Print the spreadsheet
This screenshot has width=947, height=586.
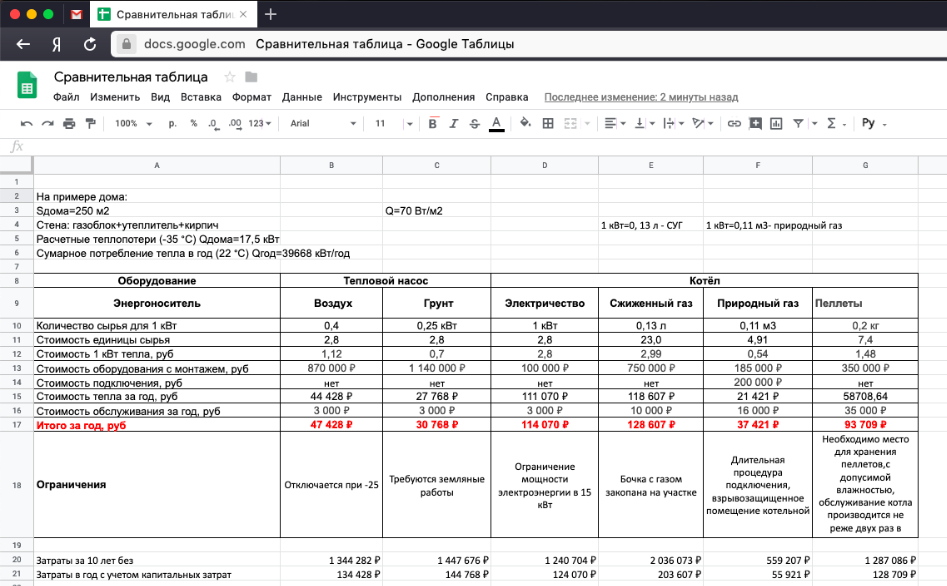69,124
